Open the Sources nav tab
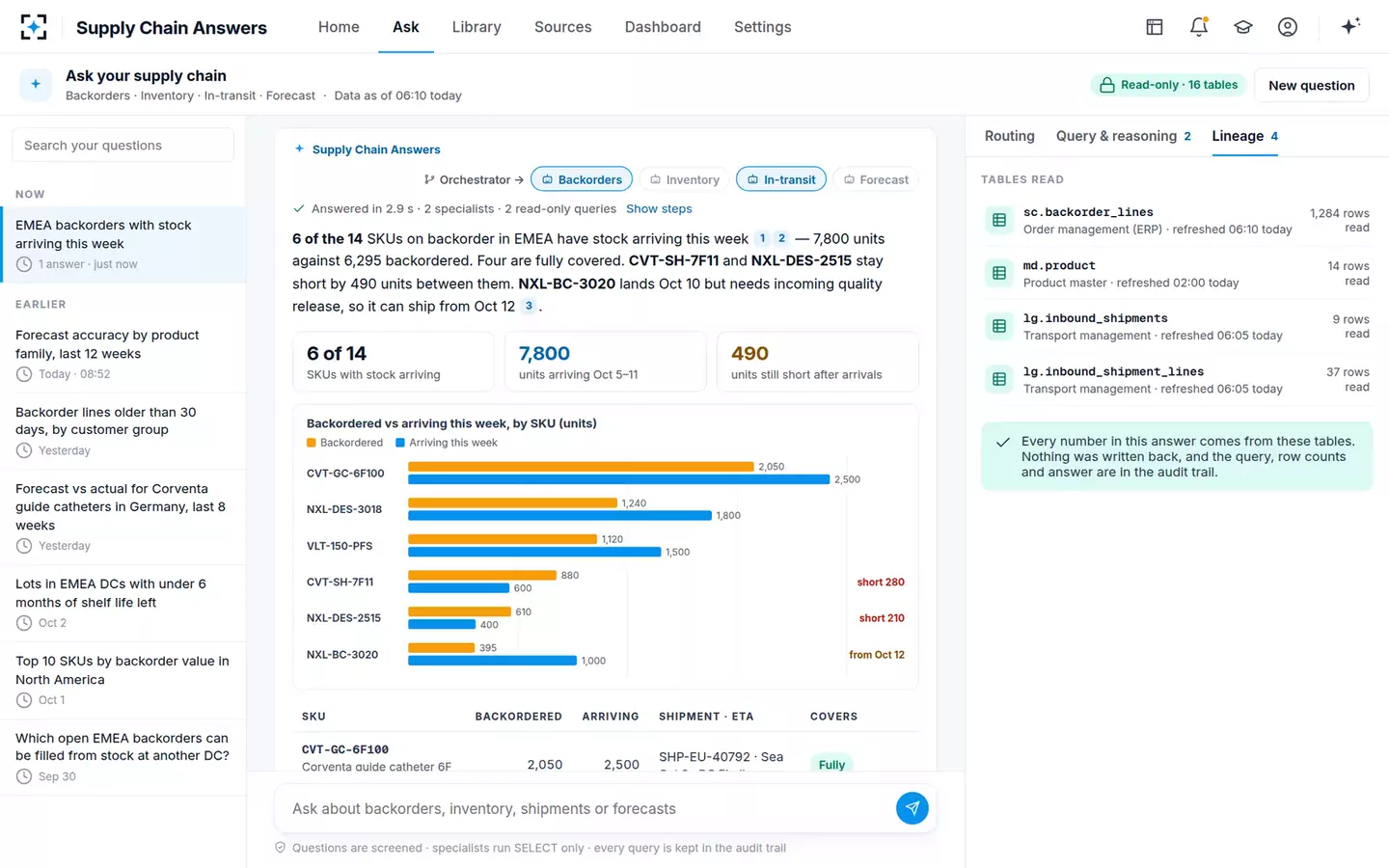 (563, 27)
